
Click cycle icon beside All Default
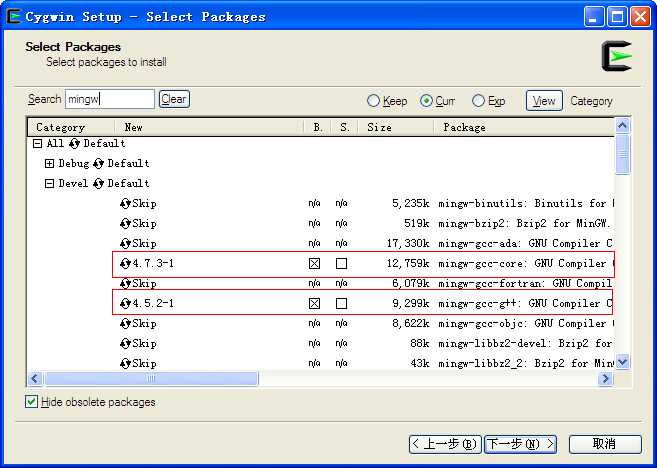75,144
